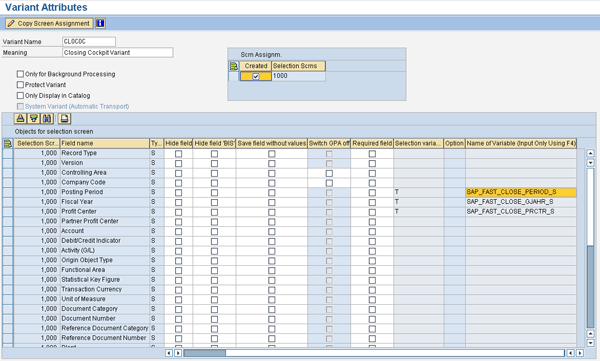This screenshot has width=600, height=361.
Task: Select row marker of screen 1000 assignment
Action: [x=234, y=76]
